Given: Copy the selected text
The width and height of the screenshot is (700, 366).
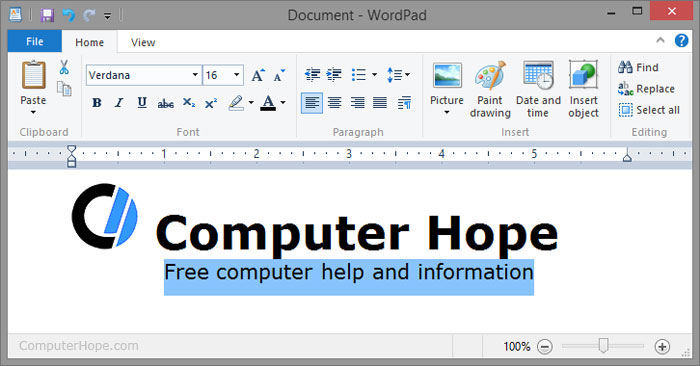Looking at the screenshot, I should 64,89.
